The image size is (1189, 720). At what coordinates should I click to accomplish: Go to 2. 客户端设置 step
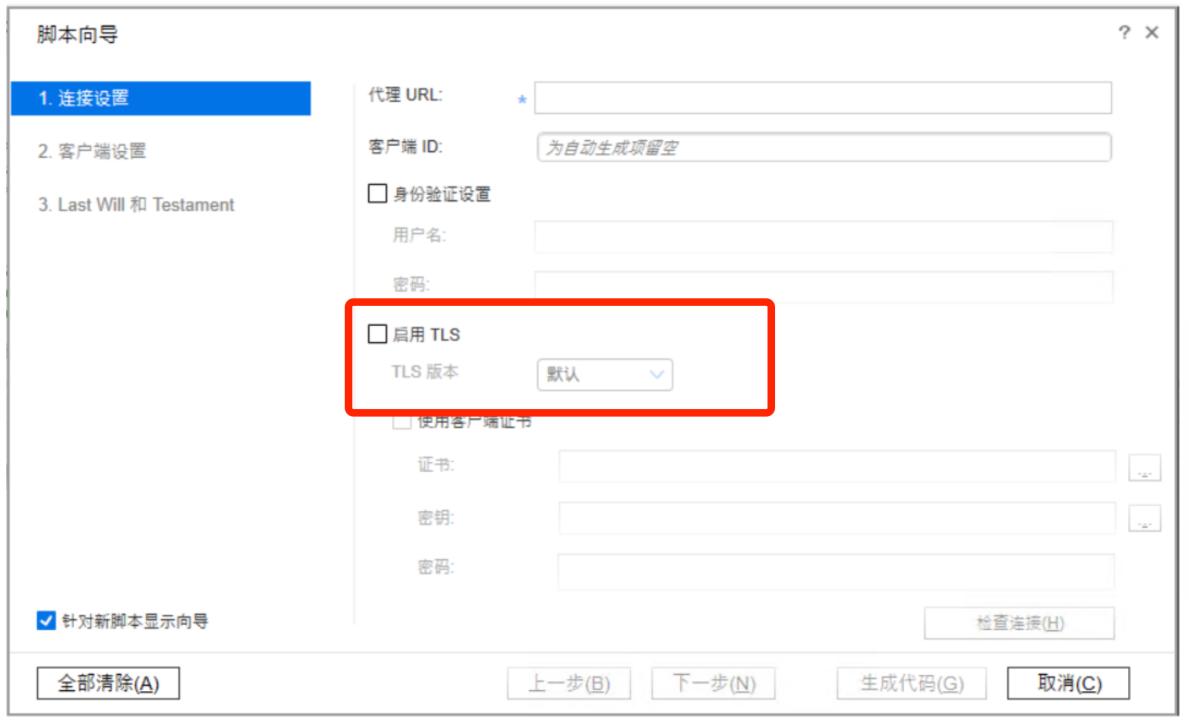[92, 151]
